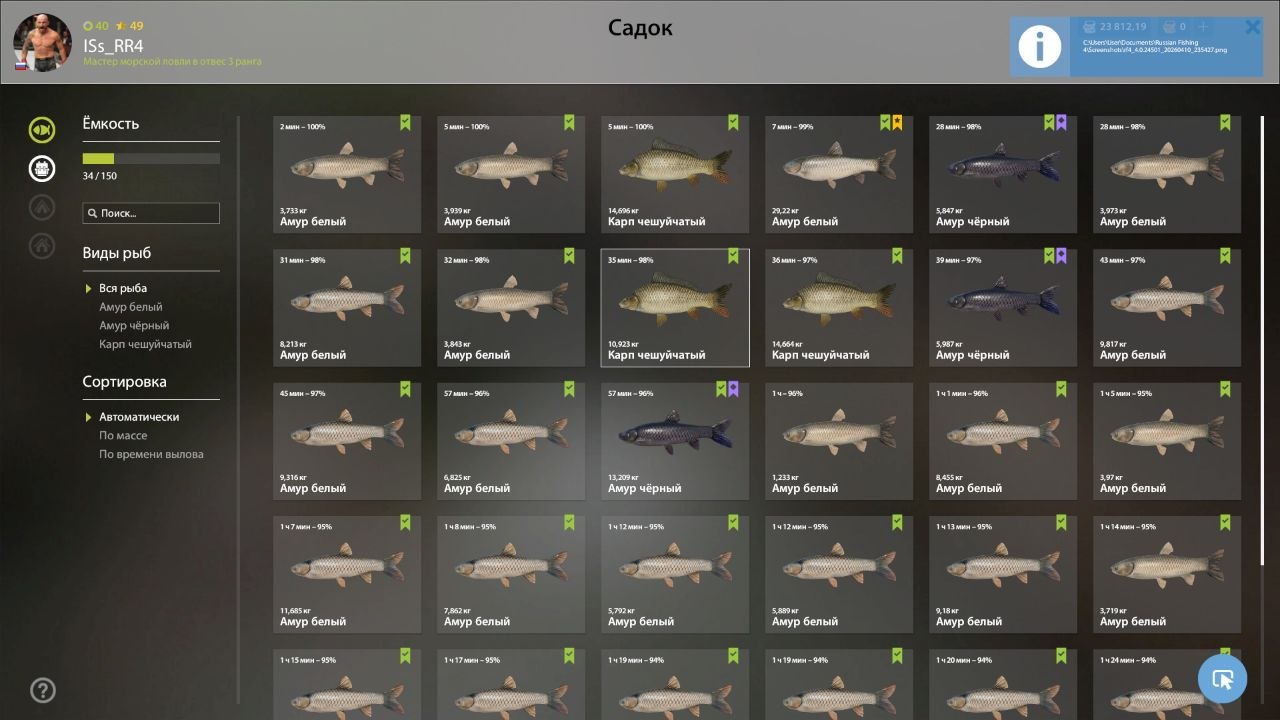Sort fish По времени вылова
Image resolution: width=1280 pixels, height=720 pixels.
click(151, 454)
